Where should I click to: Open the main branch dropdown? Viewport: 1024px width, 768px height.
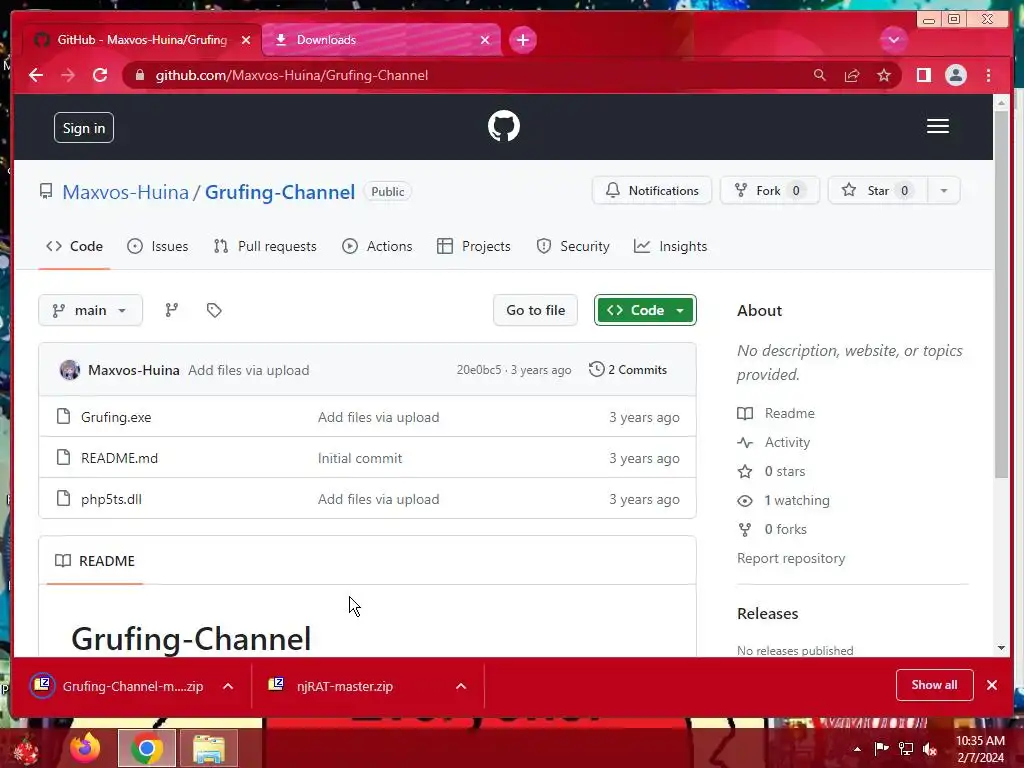tap(90, 310)
